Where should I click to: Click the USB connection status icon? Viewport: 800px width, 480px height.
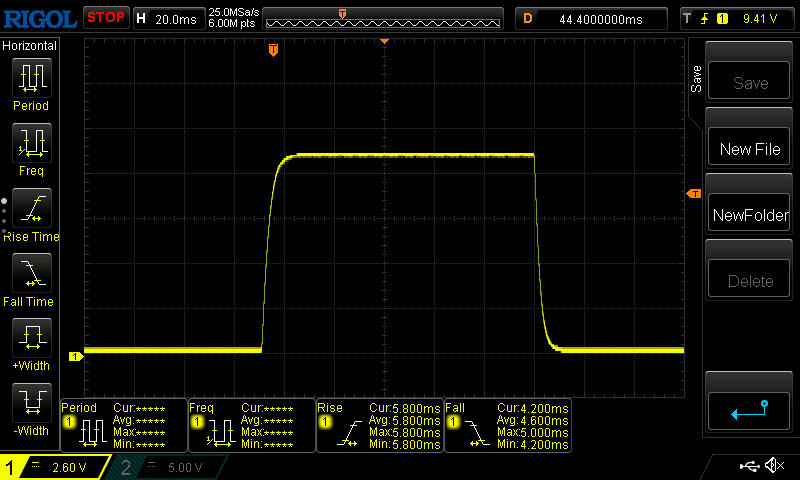[748, 466]
